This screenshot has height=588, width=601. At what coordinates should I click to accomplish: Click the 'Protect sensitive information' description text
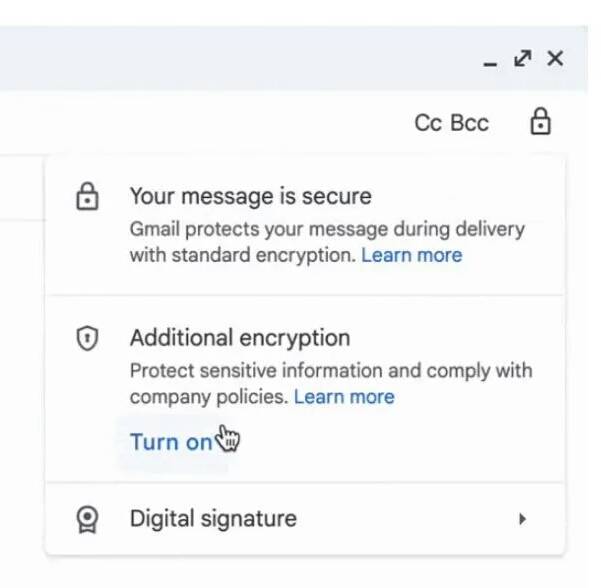click(x=330, y=371)
